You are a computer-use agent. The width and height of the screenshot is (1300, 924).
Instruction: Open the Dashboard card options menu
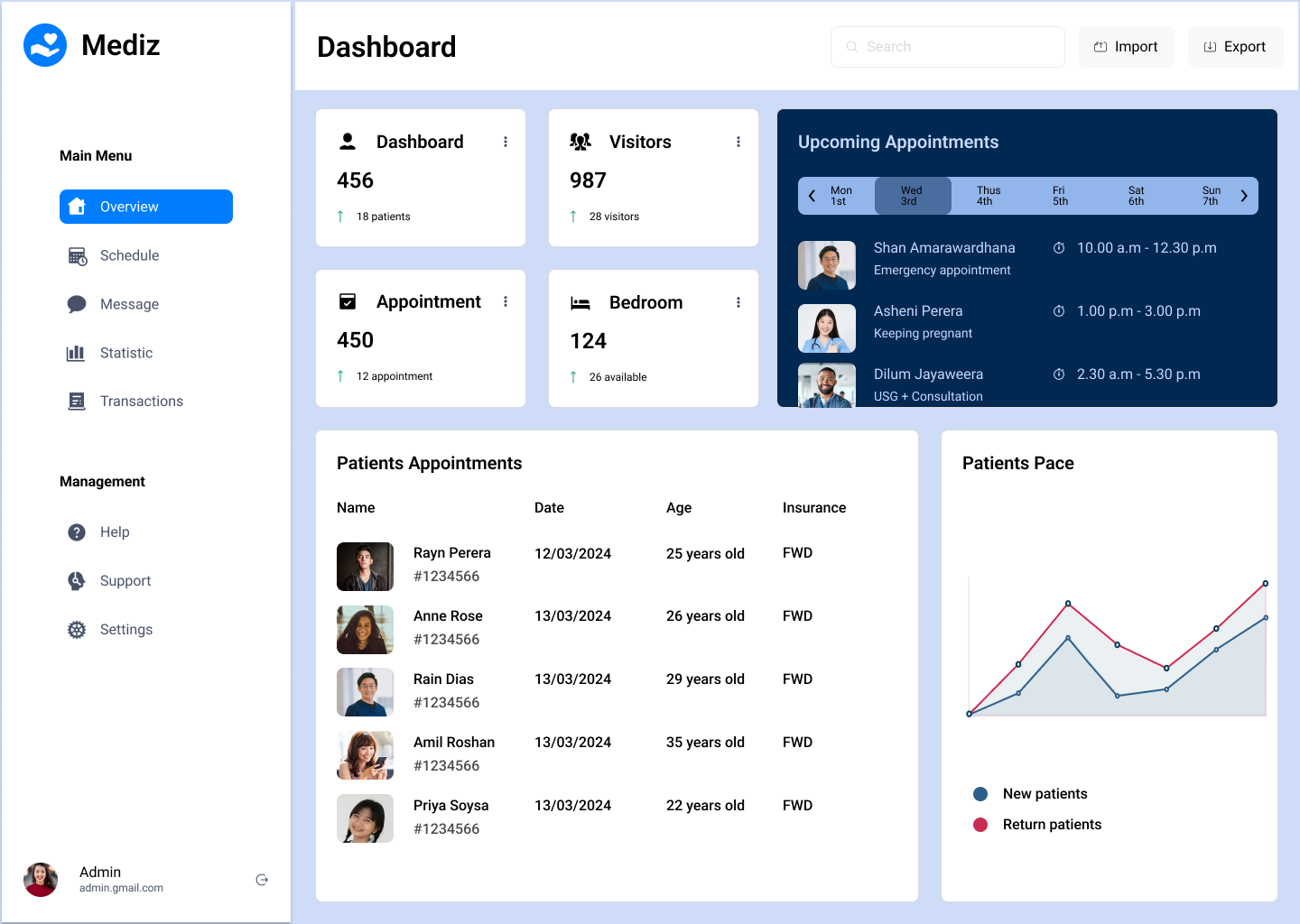click(x=506, y=142)
